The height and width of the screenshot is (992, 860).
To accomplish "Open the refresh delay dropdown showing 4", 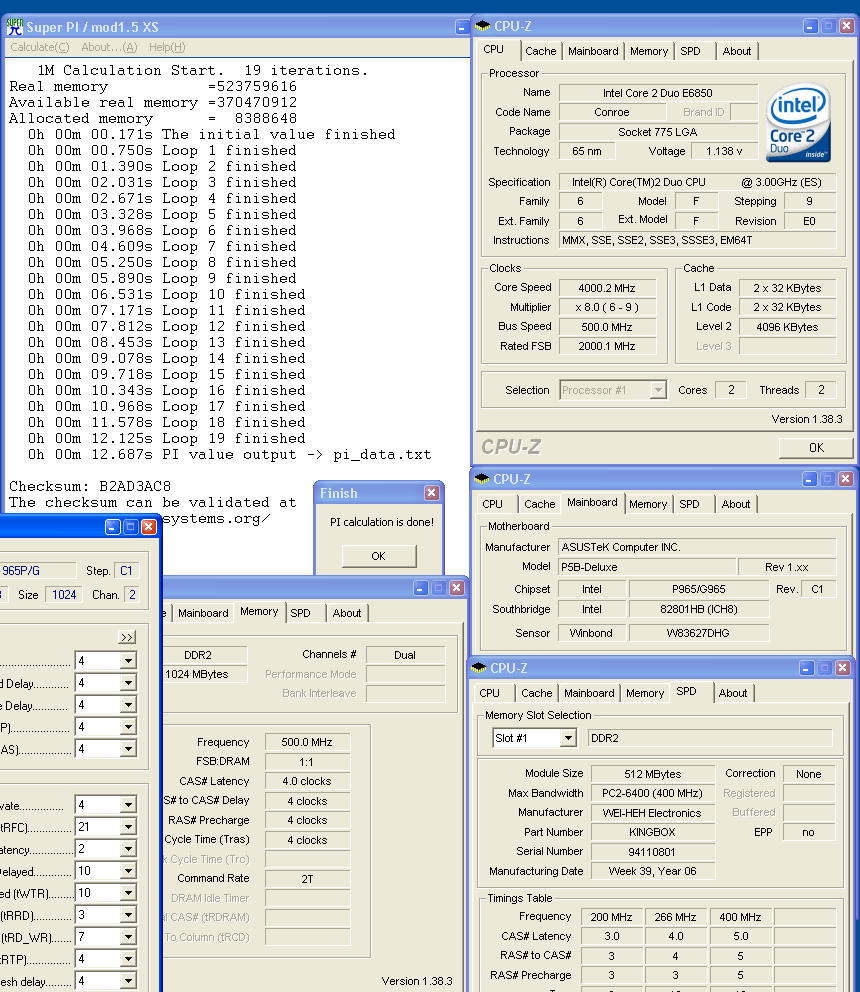I will 105,981.
